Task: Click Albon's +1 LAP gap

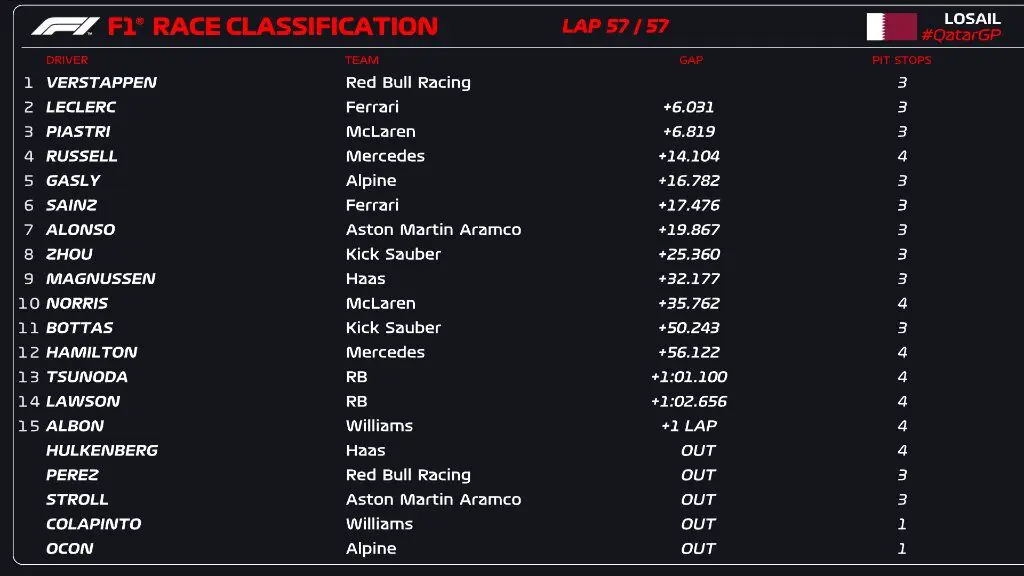Action: tap(689, 426)
